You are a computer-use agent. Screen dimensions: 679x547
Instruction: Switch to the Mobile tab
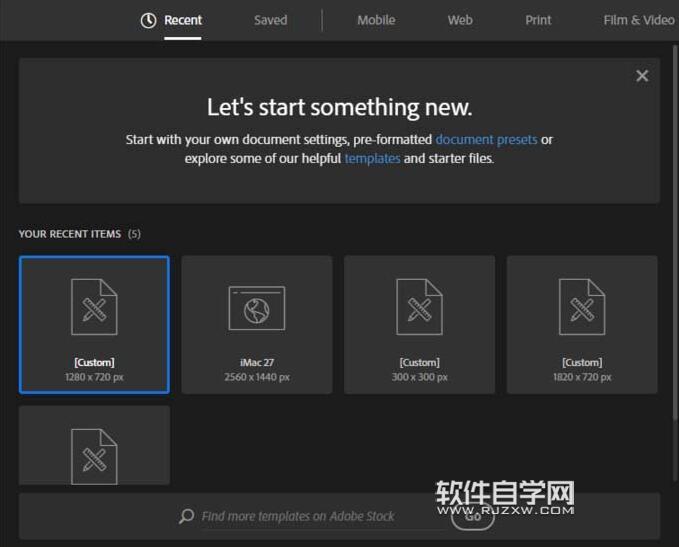(x=376, y=20)
